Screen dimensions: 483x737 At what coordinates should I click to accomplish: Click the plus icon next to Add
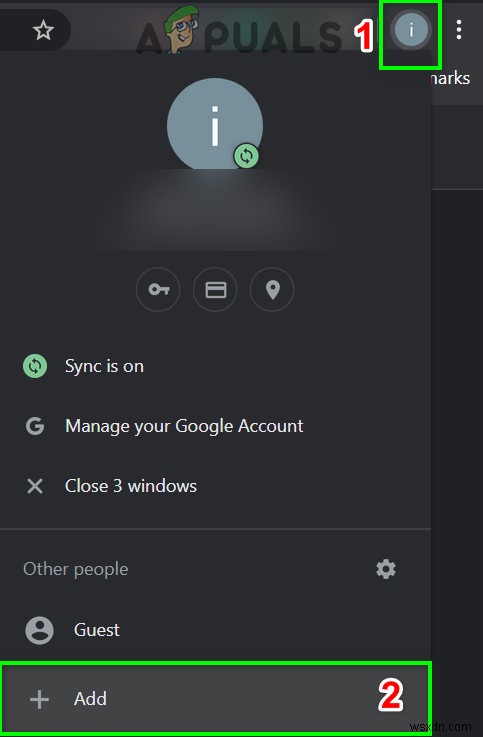tap(39, 699)
